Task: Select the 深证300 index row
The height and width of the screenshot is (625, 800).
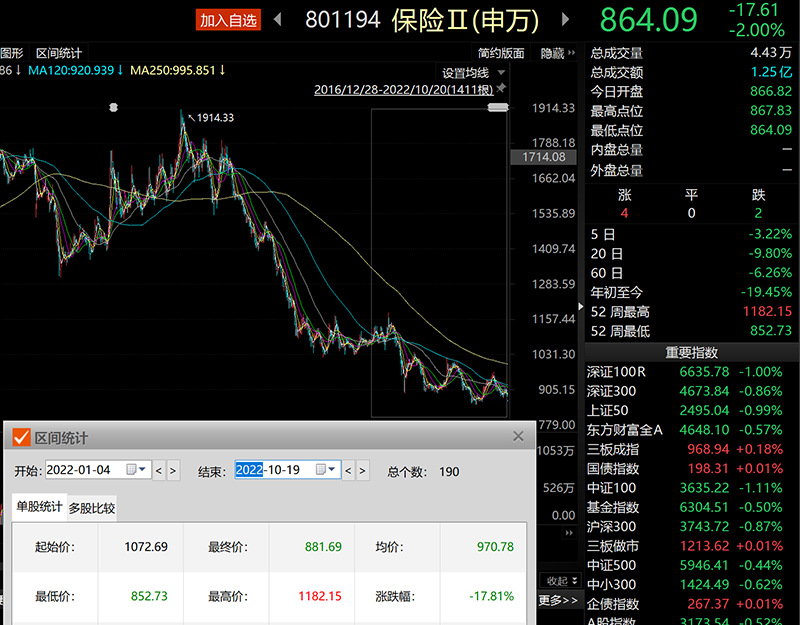Action: click(x=692, y=391)
